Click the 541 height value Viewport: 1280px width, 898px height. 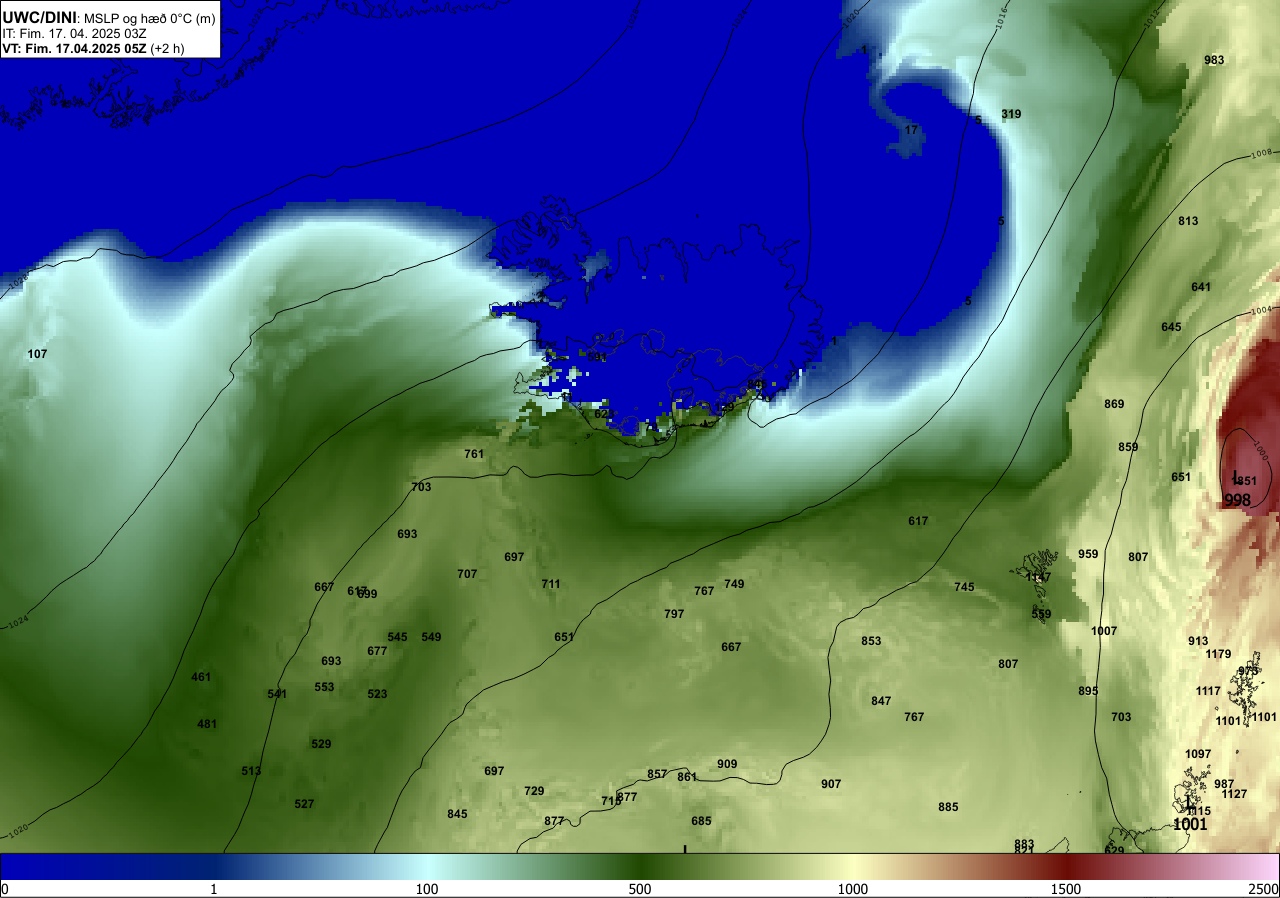pyautogui.click(x=277, y=694)
